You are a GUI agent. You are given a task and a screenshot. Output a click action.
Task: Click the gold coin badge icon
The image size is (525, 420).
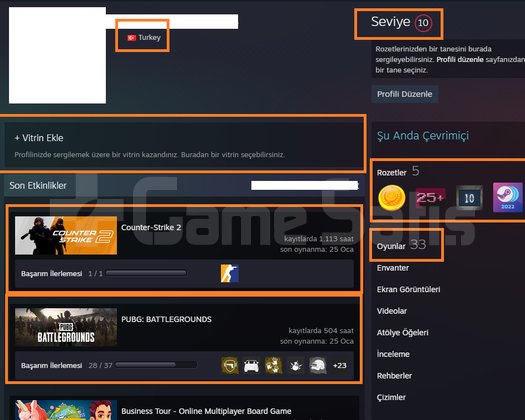[x=391, y=198]
